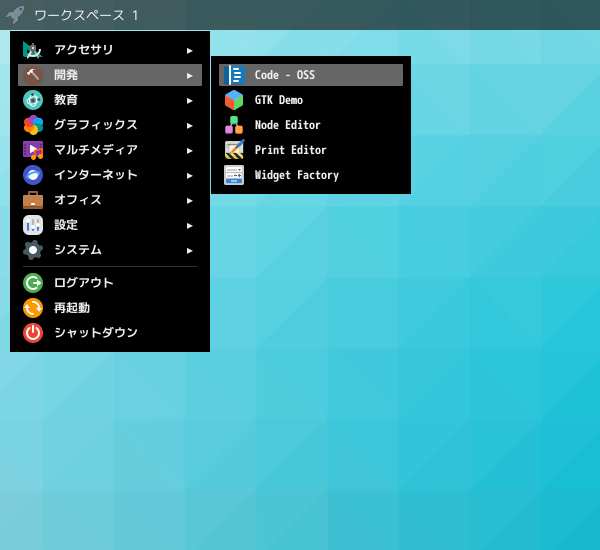Expand the アクセサリ submenu arrow
The image size is (600, 550).
tap(190, 50)
